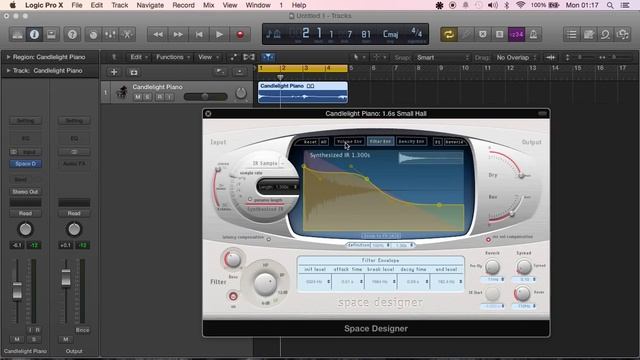Open the Navigate menu
This screenshot has height=360, width=640.
150,5
